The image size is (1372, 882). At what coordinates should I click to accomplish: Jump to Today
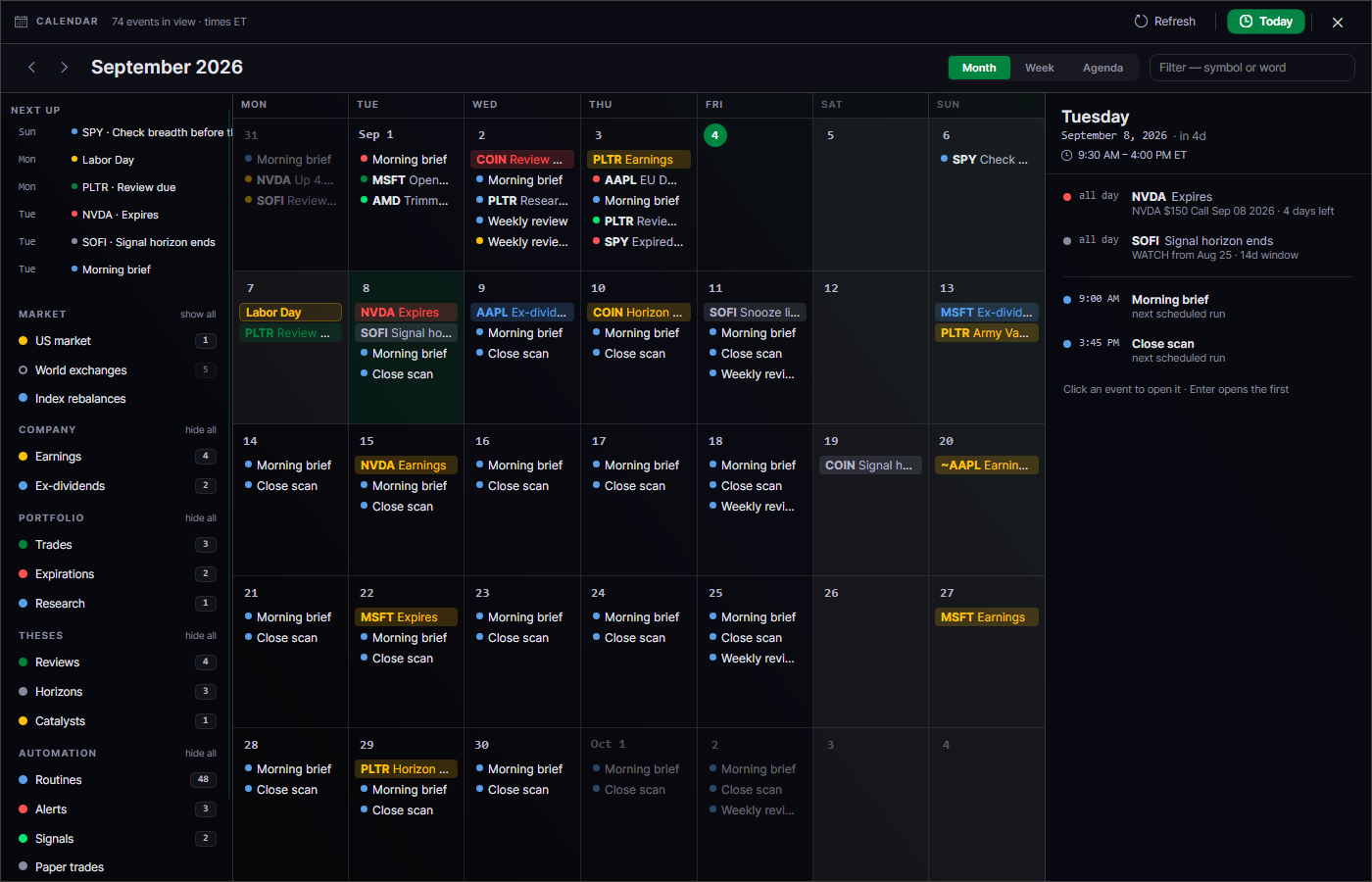[1265, 22]
